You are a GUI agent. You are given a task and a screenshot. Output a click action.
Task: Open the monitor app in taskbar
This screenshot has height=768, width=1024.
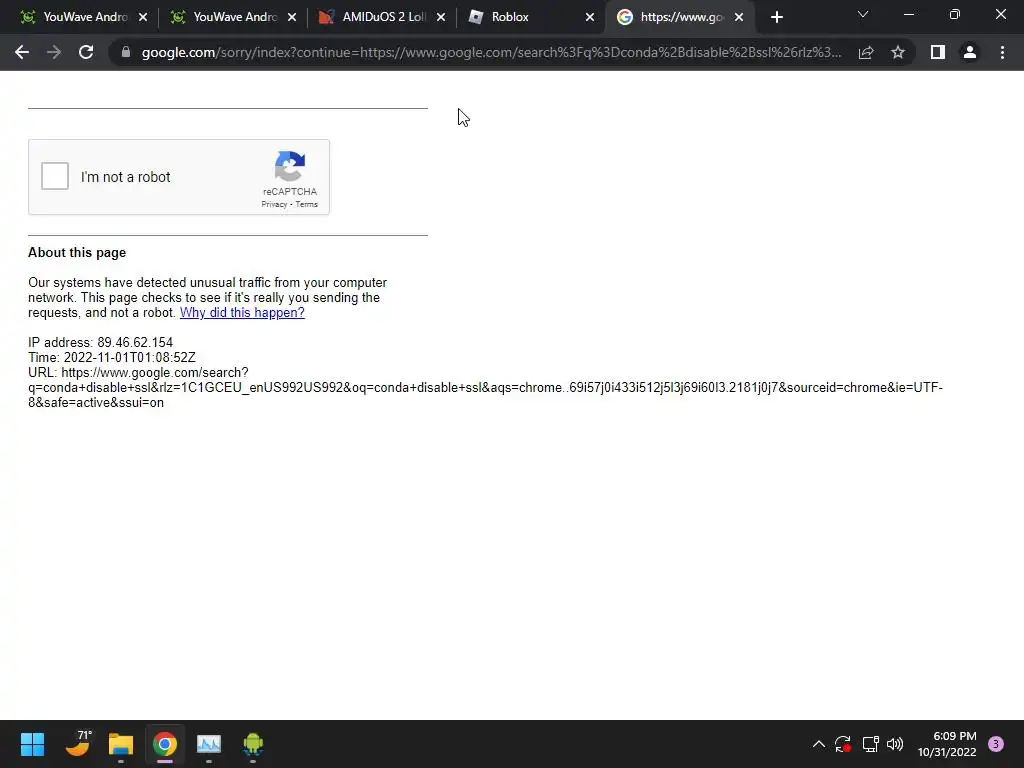pos(209,744)
